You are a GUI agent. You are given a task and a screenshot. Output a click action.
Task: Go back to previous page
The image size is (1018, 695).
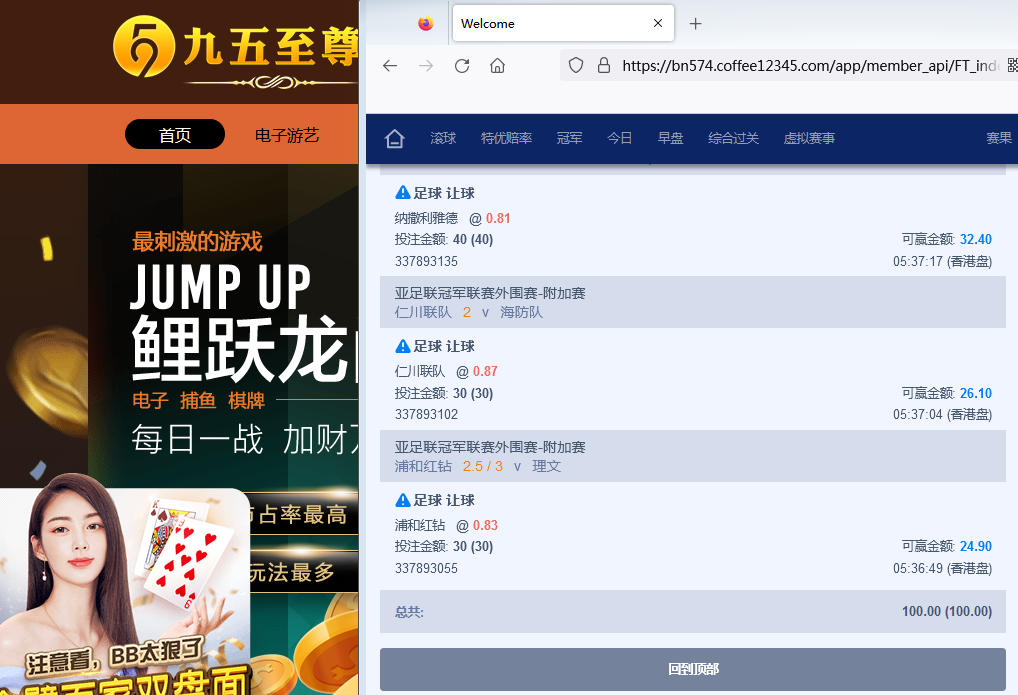(x=390, y=66)
